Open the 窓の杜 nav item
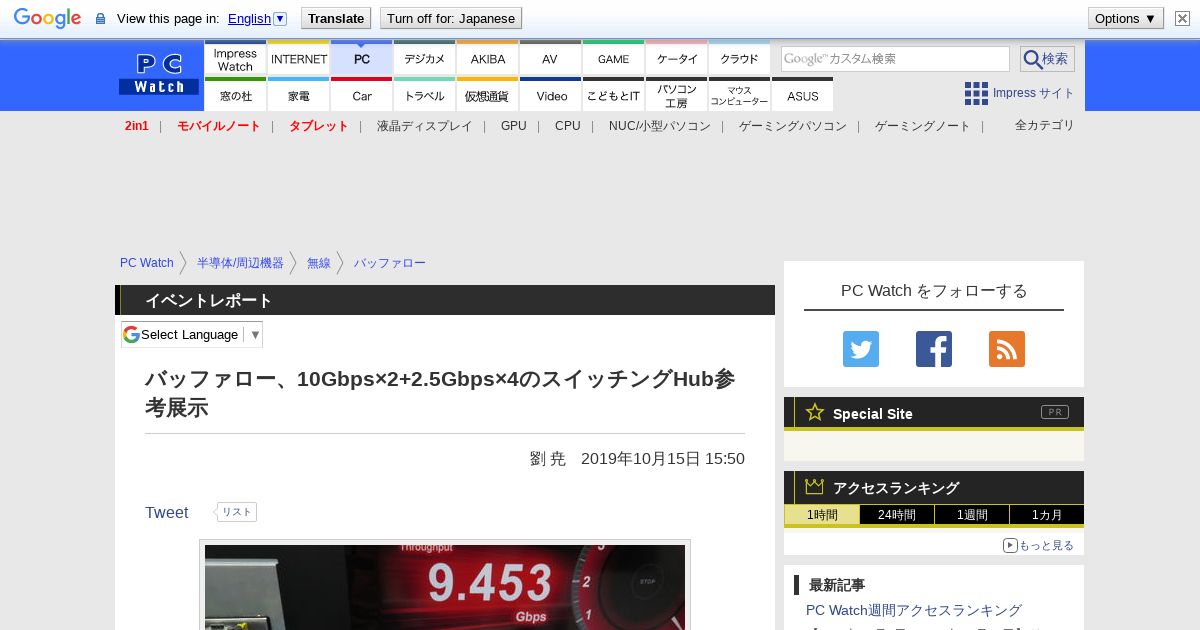This screenshot has width=1200, height=630. pyautogui.click(x=235, y=96)
